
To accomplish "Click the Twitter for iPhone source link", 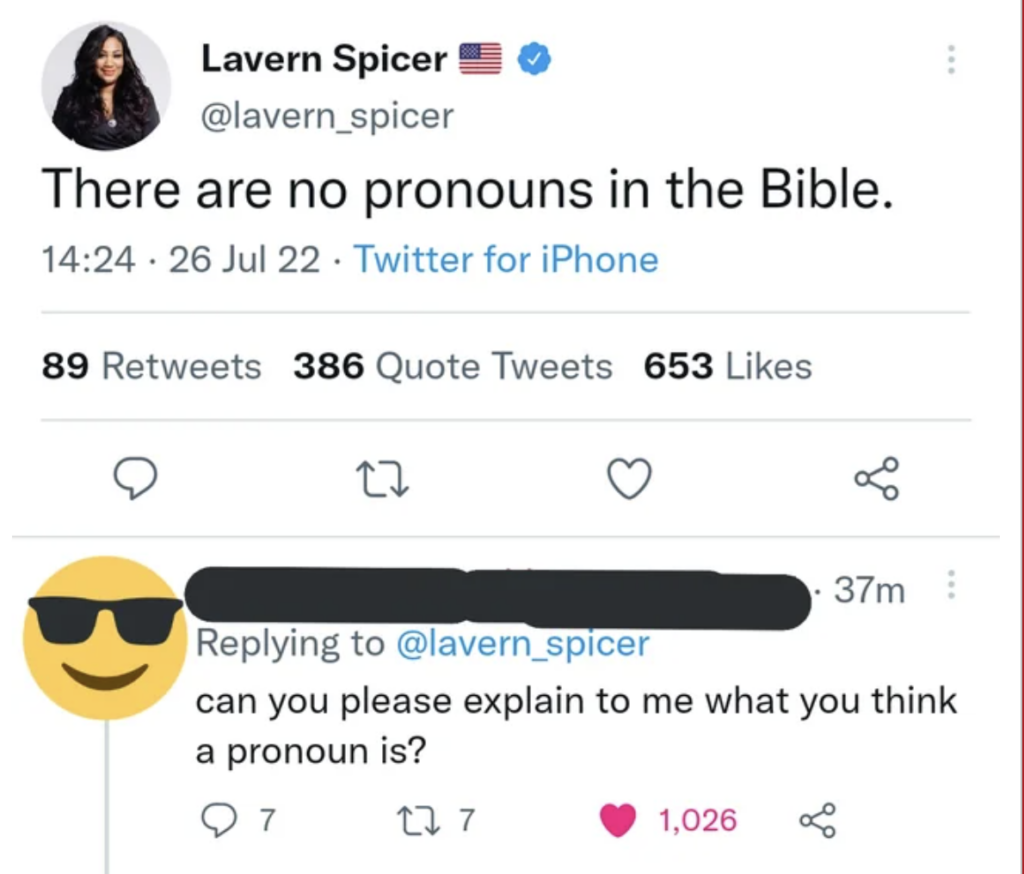I will pyautogui.click(x=506, y=260).
